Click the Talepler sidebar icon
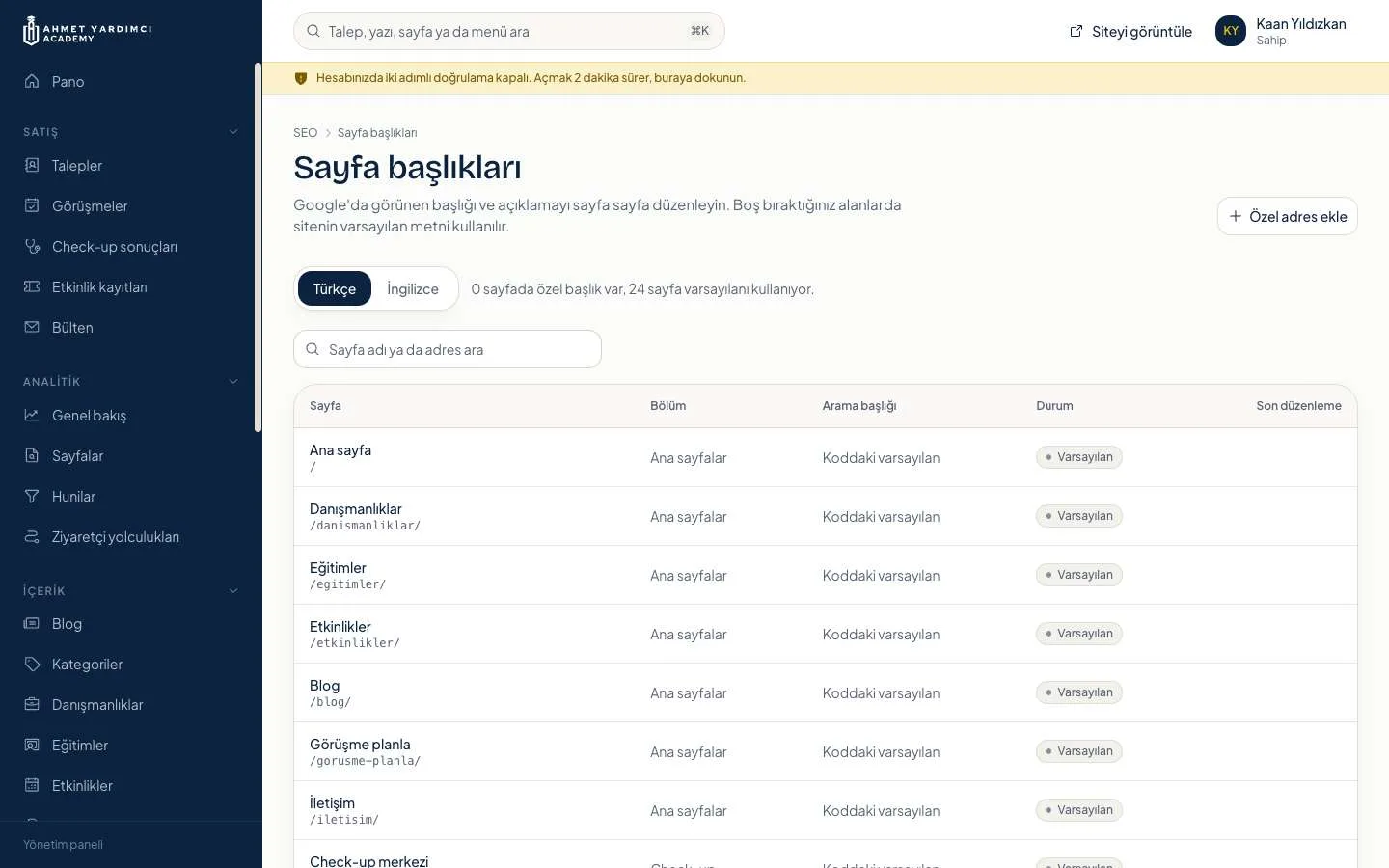This screenshot has width=1389, height=868. tap(32, 165)
